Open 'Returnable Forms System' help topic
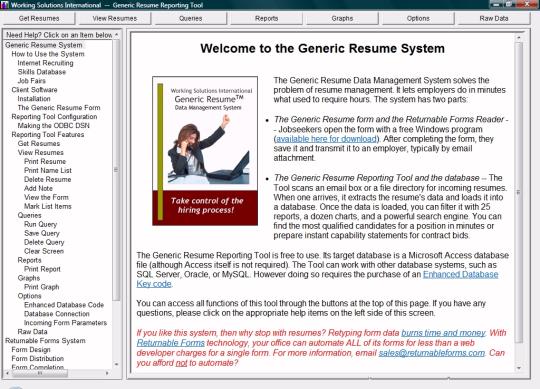 coord(45,340)
